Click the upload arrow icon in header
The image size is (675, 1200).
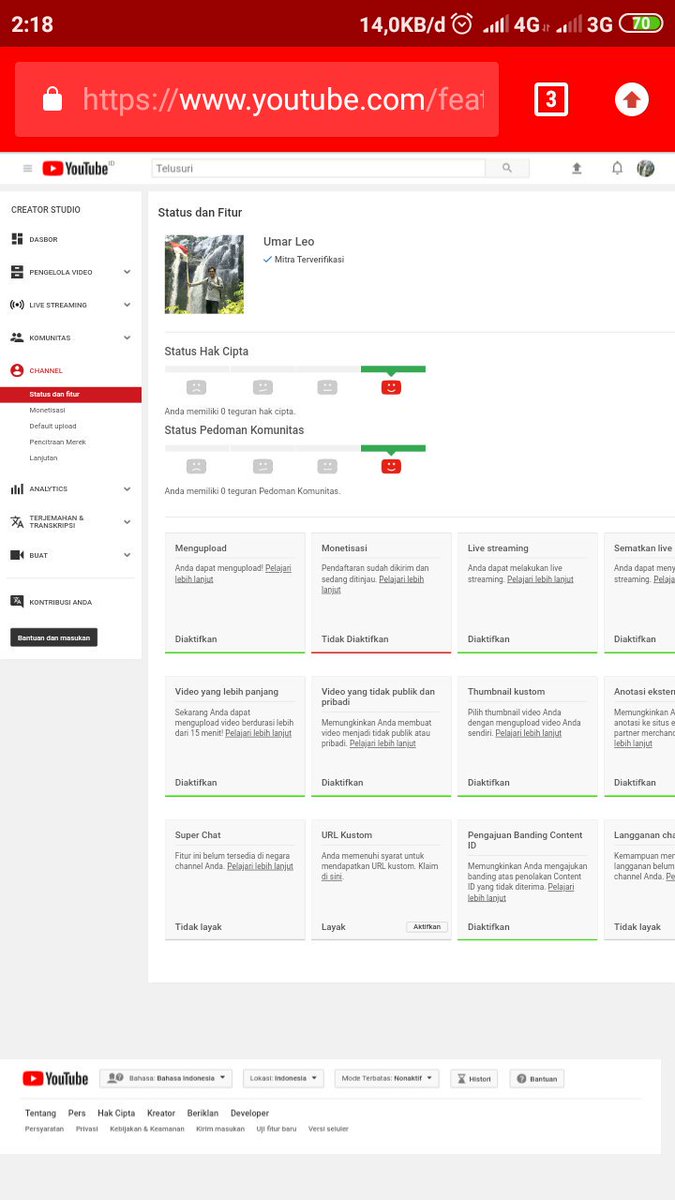[x=577, y=169]
